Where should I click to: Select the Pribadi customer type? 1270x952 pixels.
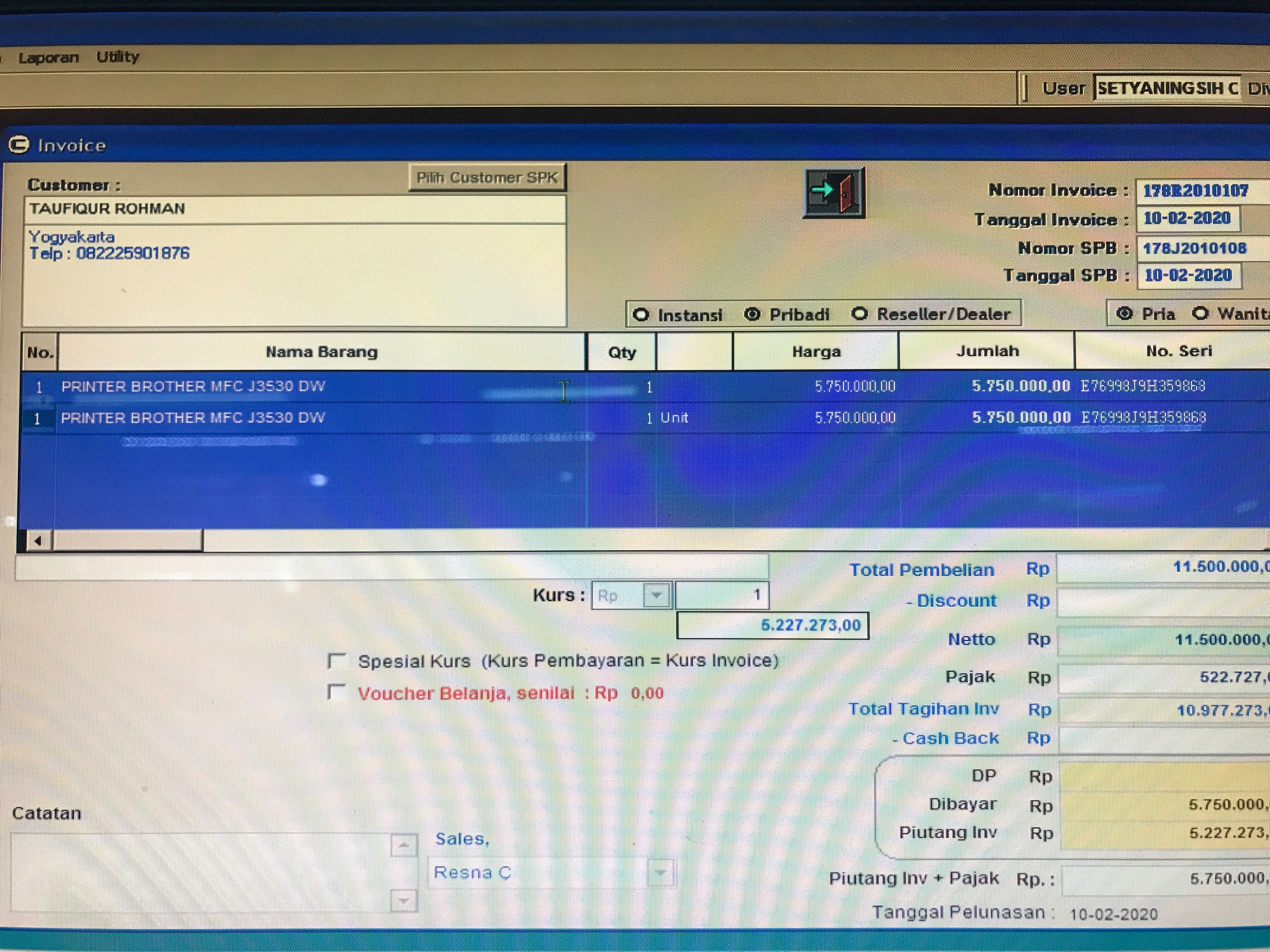(752, 314)
